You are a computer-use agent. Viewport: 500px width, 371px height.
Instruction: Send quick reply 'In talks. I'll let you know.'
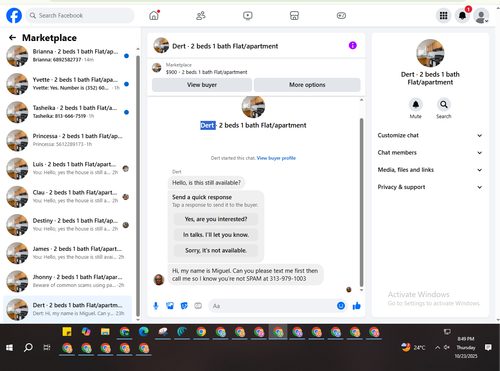216,235
